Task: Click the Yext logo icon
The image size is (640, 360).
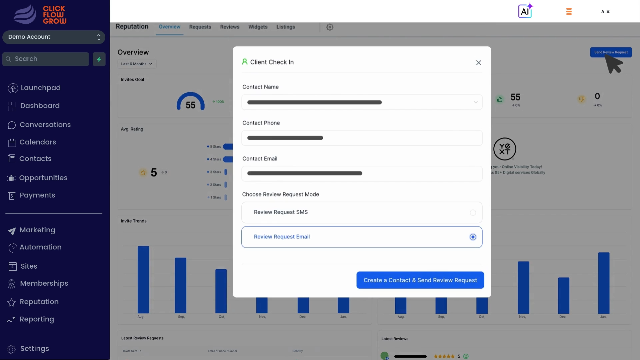Action: 504,149
